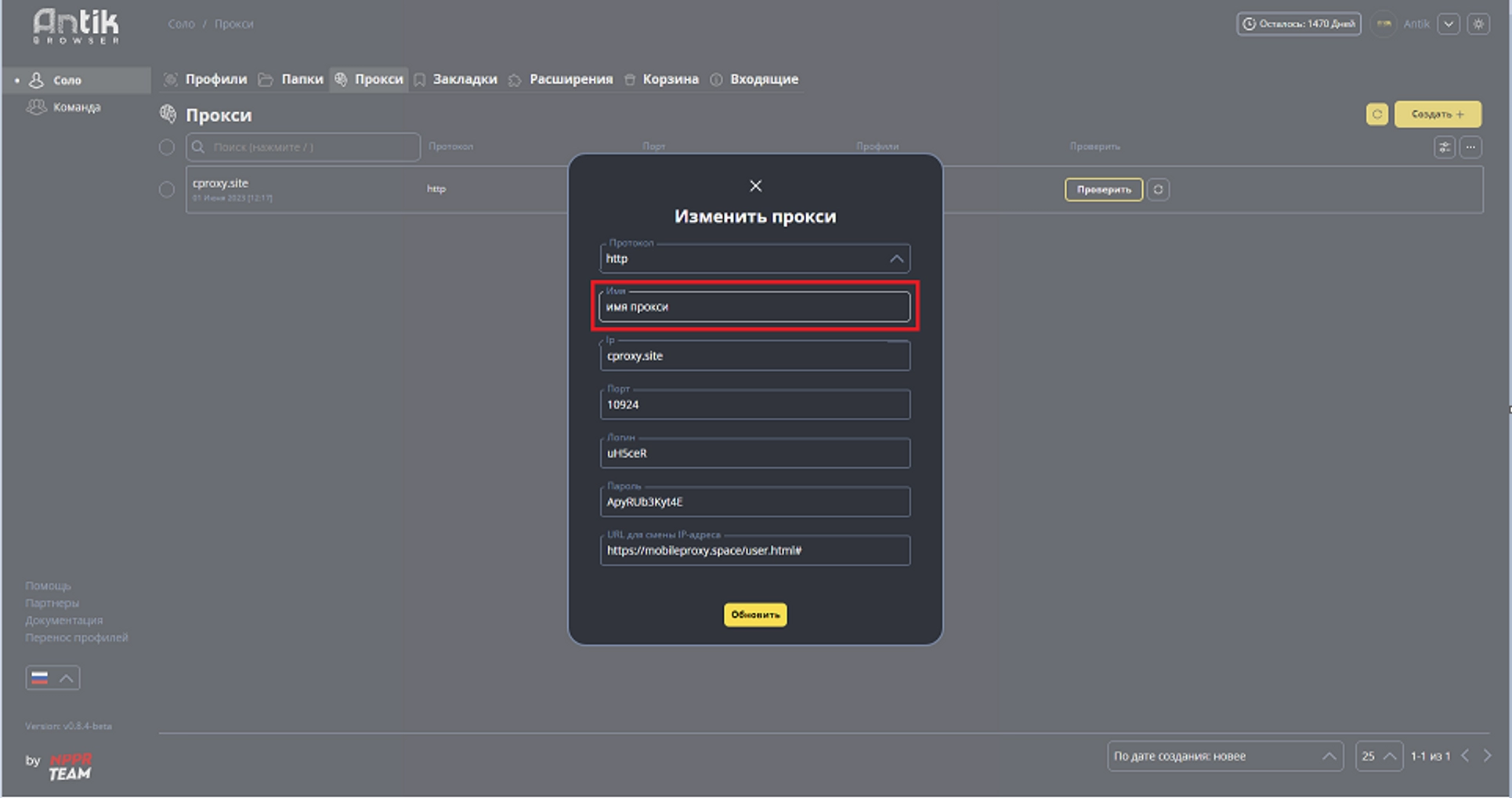Open the По дате создания sort dropdown
Viewport: 1512px width, 798px height.
(x=1225, y=756)
